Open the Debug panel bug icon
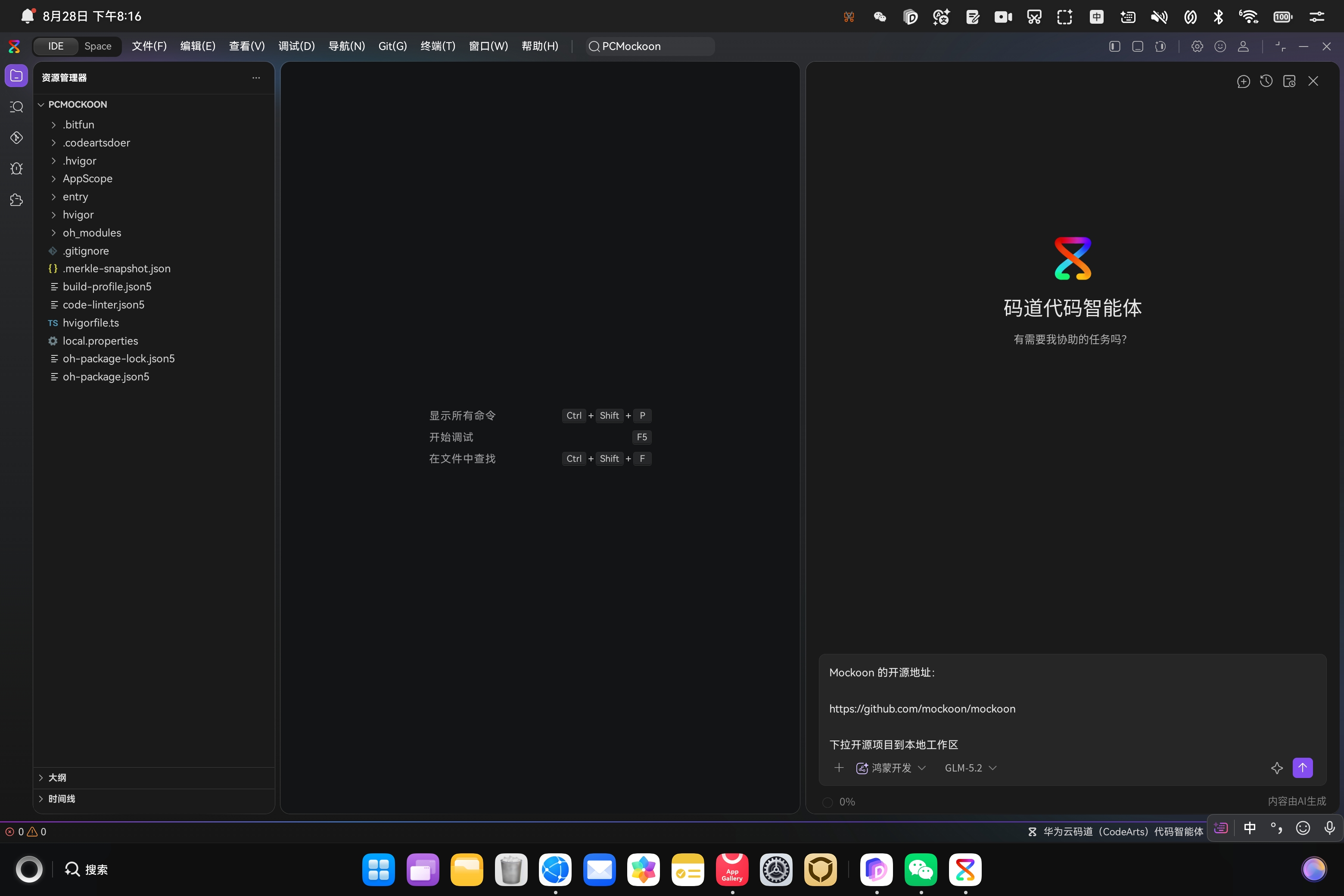This screenshot has height=896, width=1344. [x=16, y=168]
